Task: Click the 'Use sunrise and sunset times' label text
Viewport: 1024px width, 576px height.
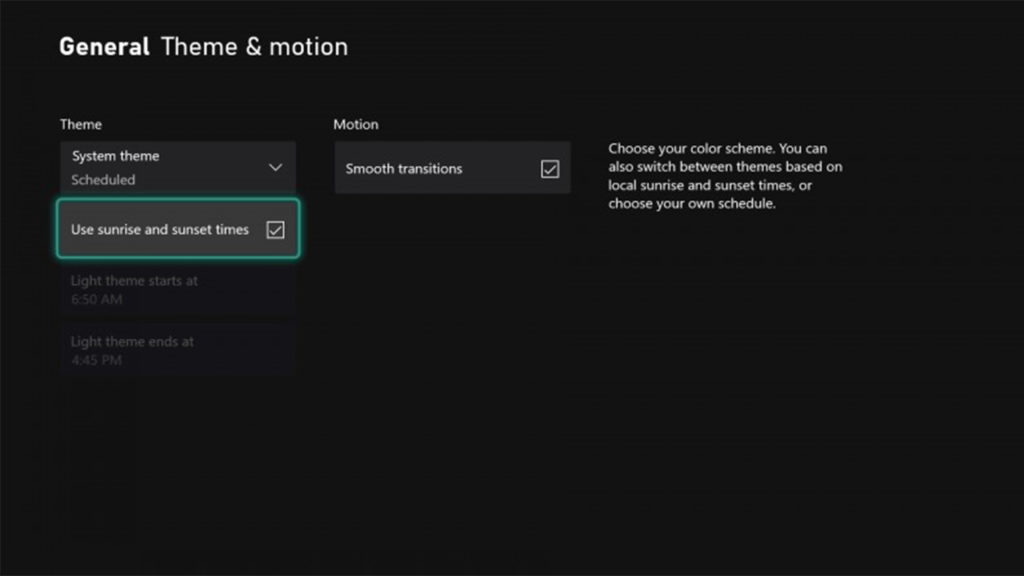Action: 159,229
